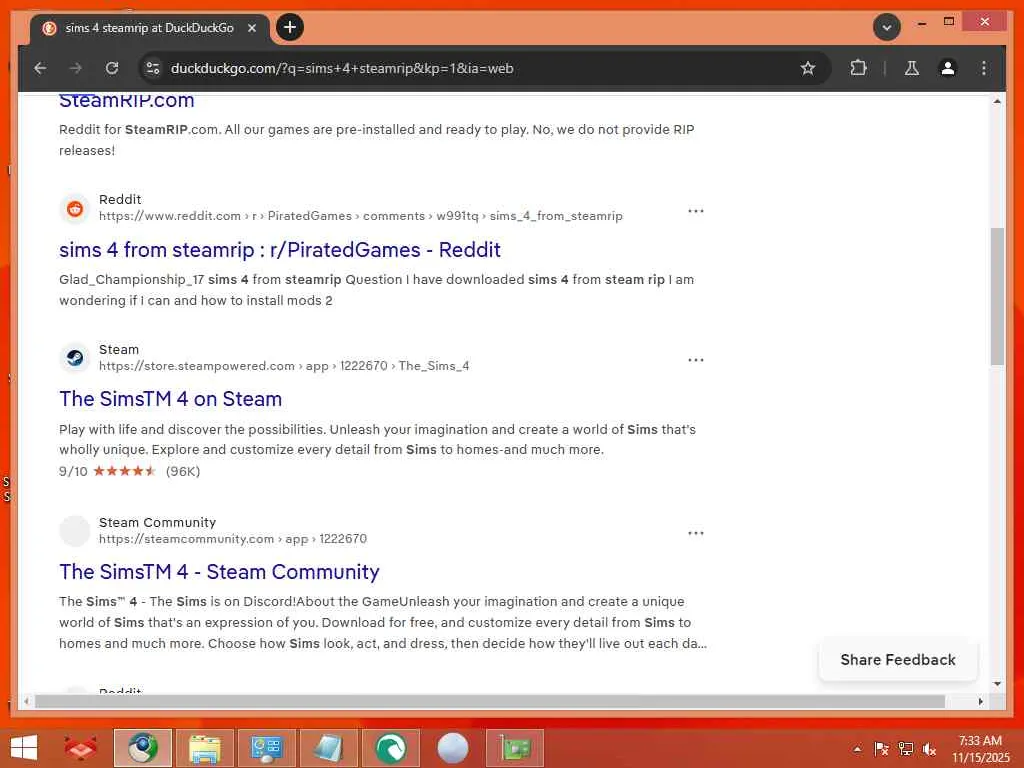The width and height of the screenshot is (1024, 768).
Task: Open 'The SimsTM 4 - Steam Community' result
Action: 219,571
